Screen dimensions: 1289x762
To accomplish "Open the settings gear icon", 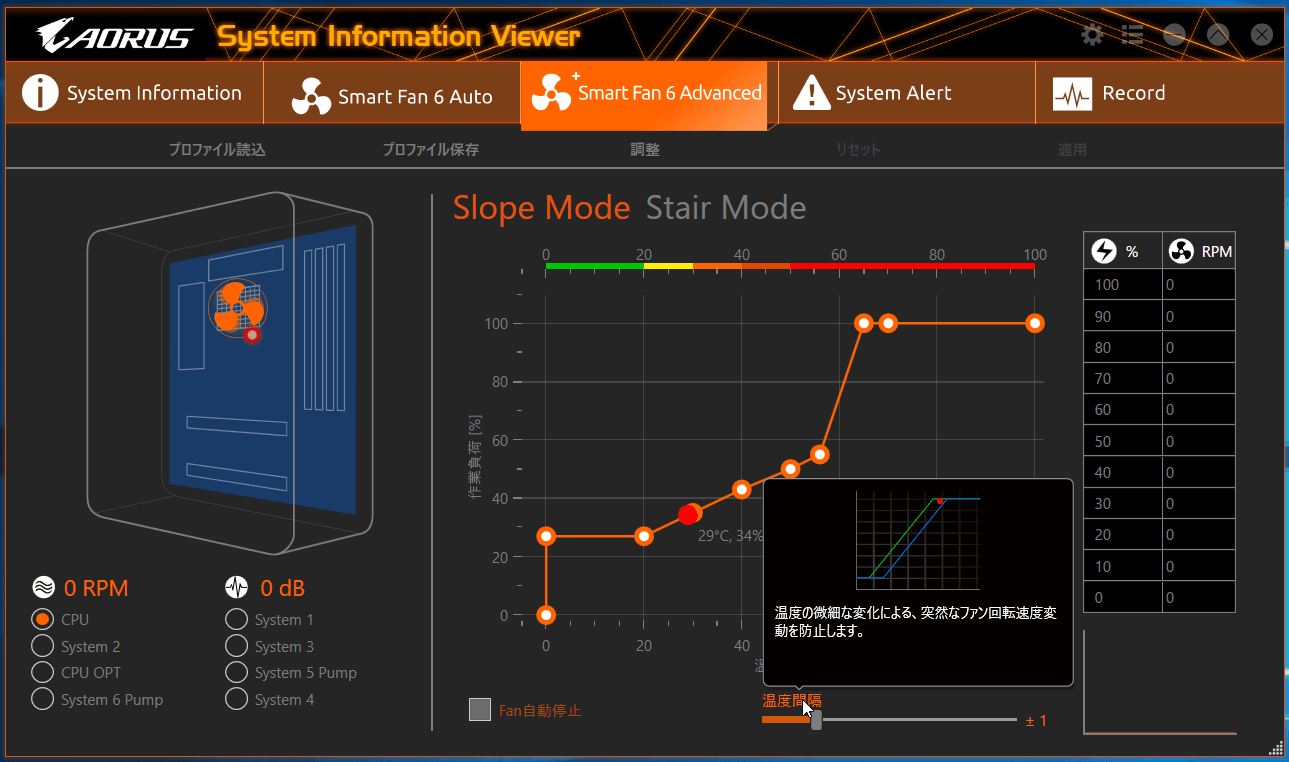I will (1093, 35).
